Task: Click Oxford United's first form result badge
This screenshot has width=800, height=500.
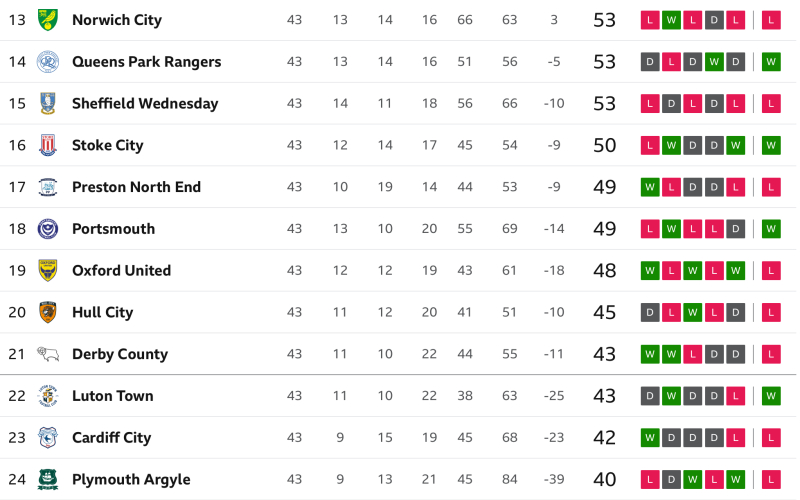Action: click(x=650, y=271)
